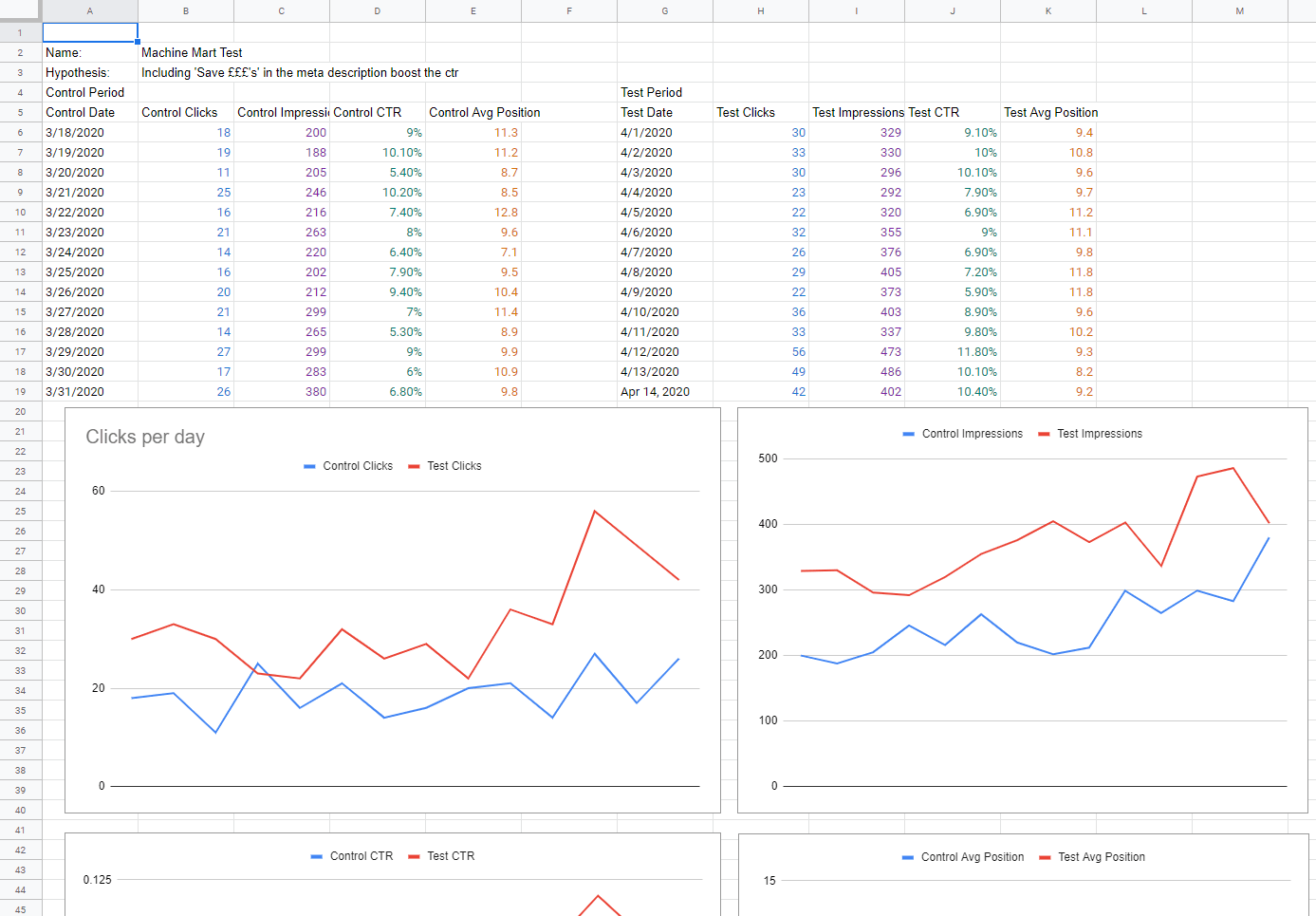The image size is (1316, 916).
Task: Select row 19 header
Action: click(x=20, y=391)
